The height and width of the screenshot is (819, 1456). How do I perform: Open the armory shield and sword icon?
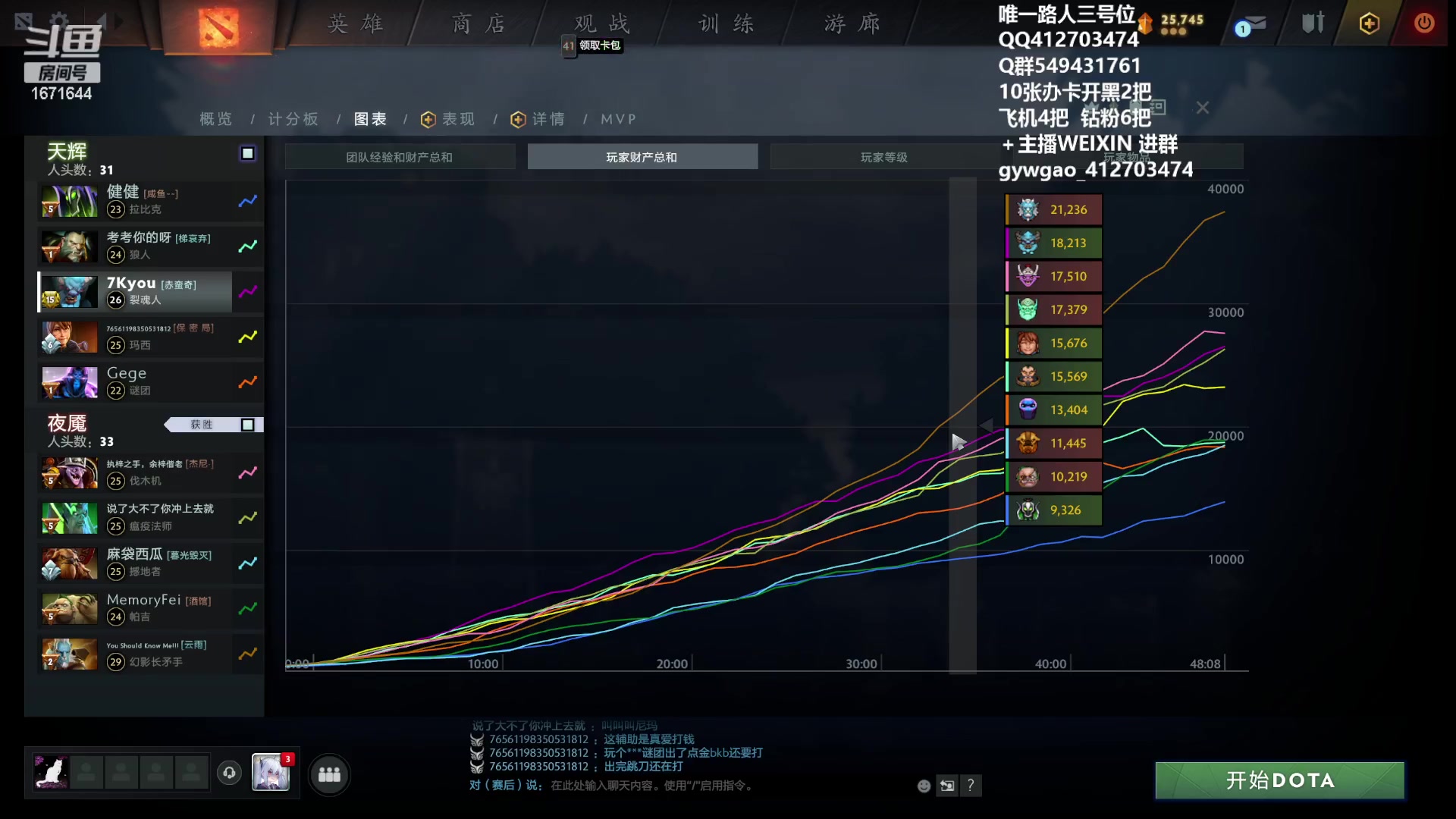coord(1313,23)
